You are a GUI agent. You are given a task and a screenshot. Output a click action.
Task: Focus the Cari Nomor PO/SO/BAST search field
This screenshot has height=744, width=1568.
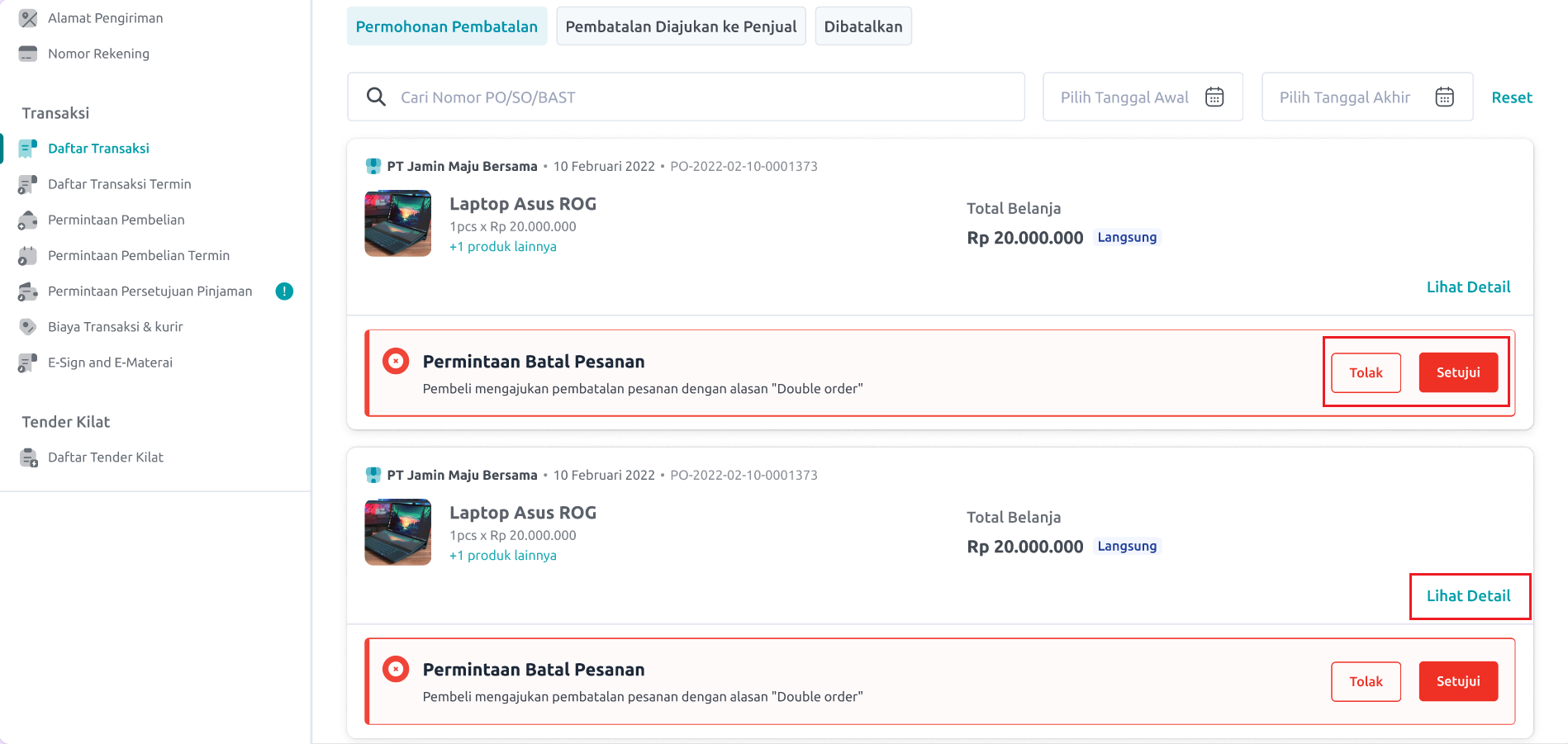click(x=686, y=97)
